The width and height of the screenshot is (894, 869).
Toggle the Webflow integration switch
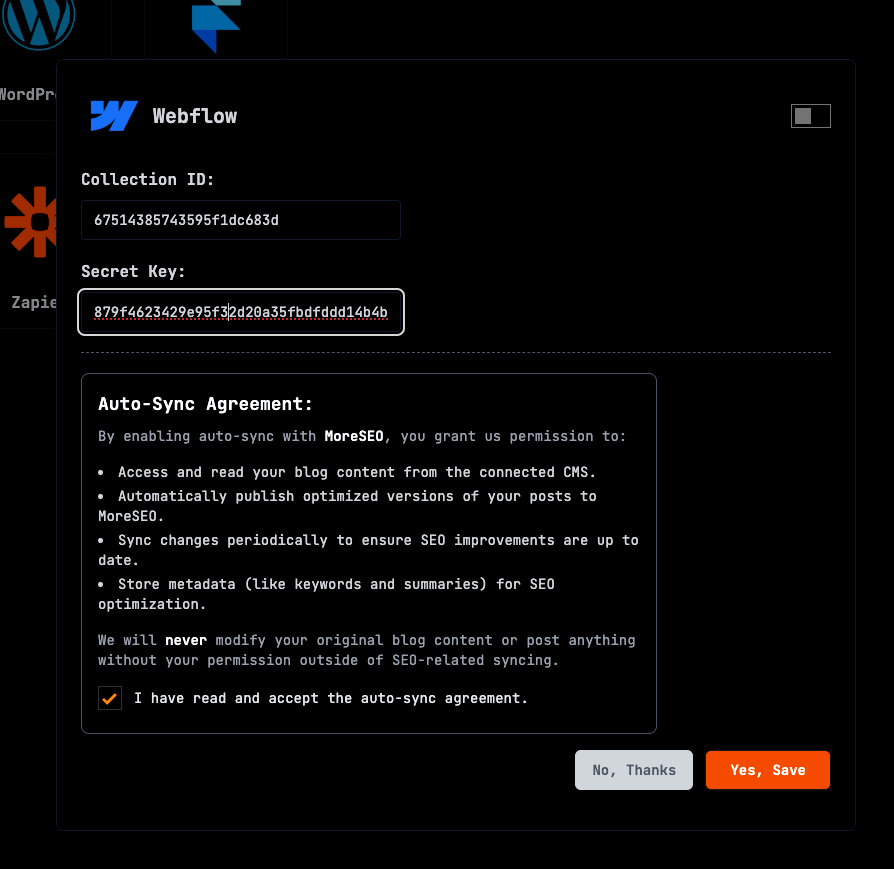[810, 116]
